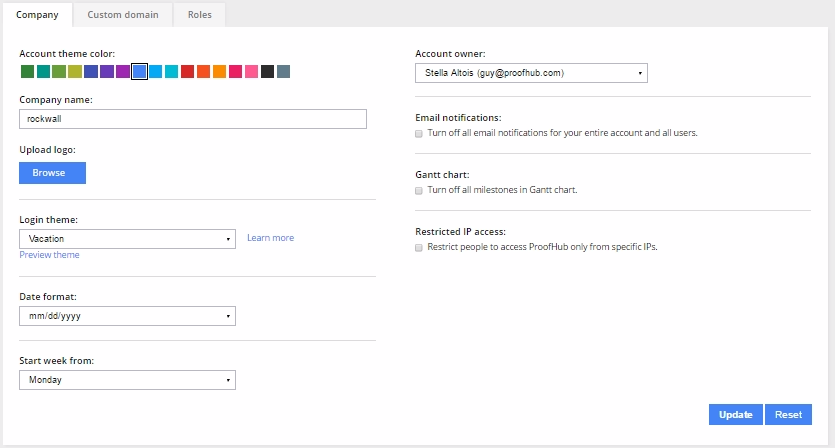Choose the amber orange theme swatch
Image resolution: width=835 pixels, height=448 pixels.
219,71
